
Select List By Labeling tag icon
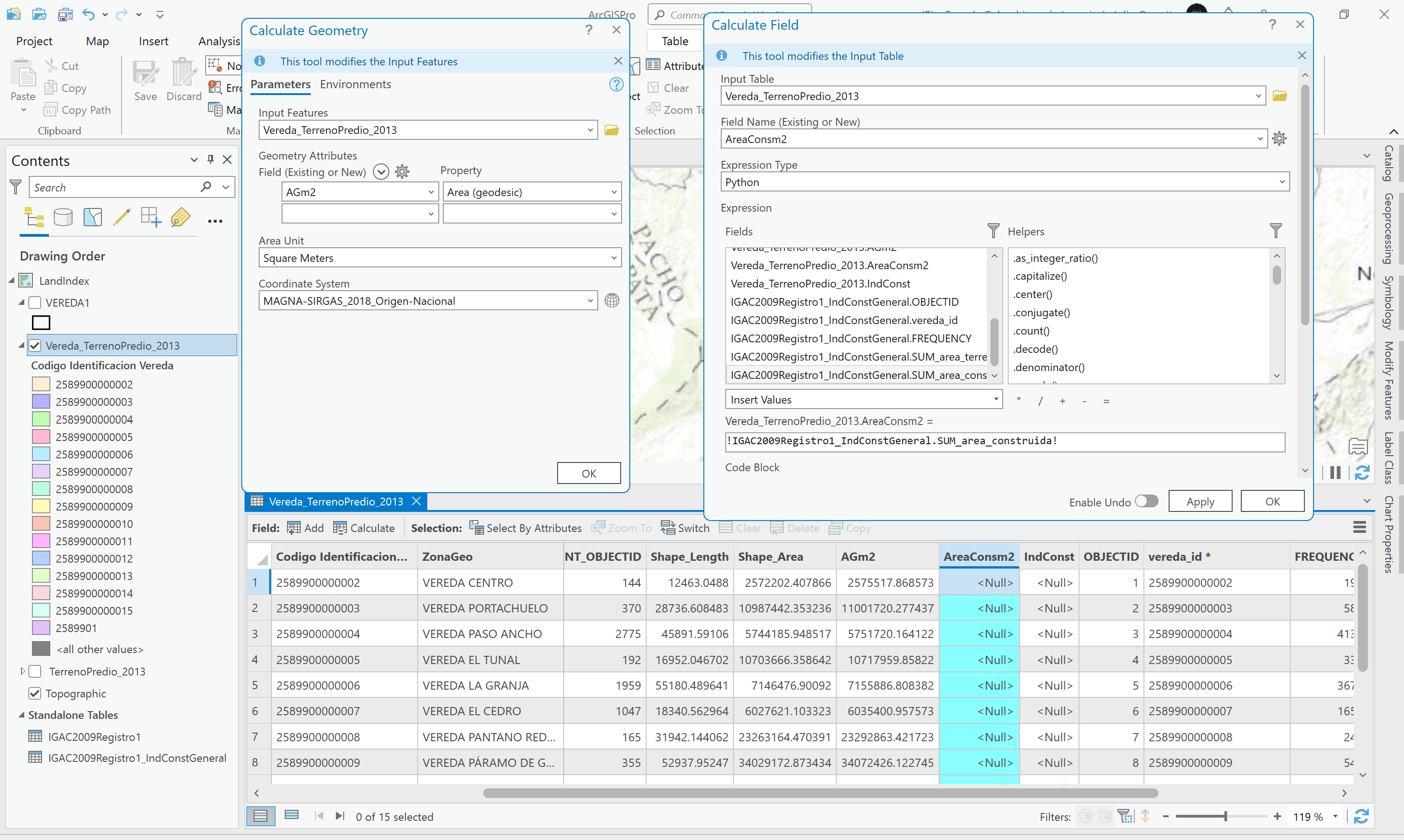pos(181,218)
